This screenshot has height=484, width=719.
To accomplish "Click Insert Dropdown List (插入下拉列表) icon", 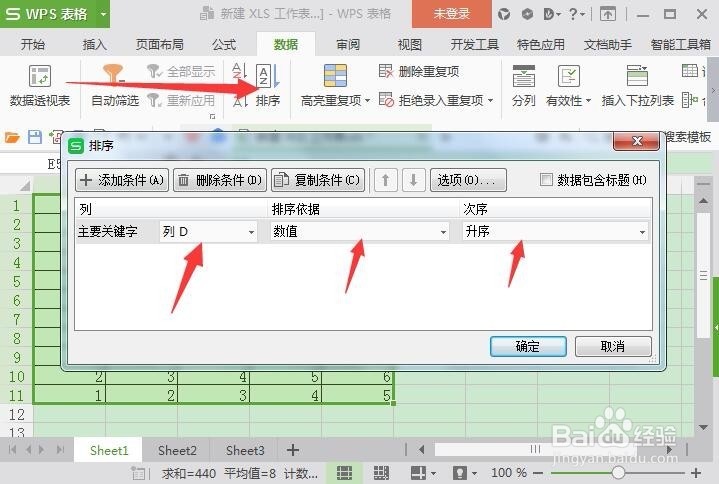I will [x=637, y=76].
